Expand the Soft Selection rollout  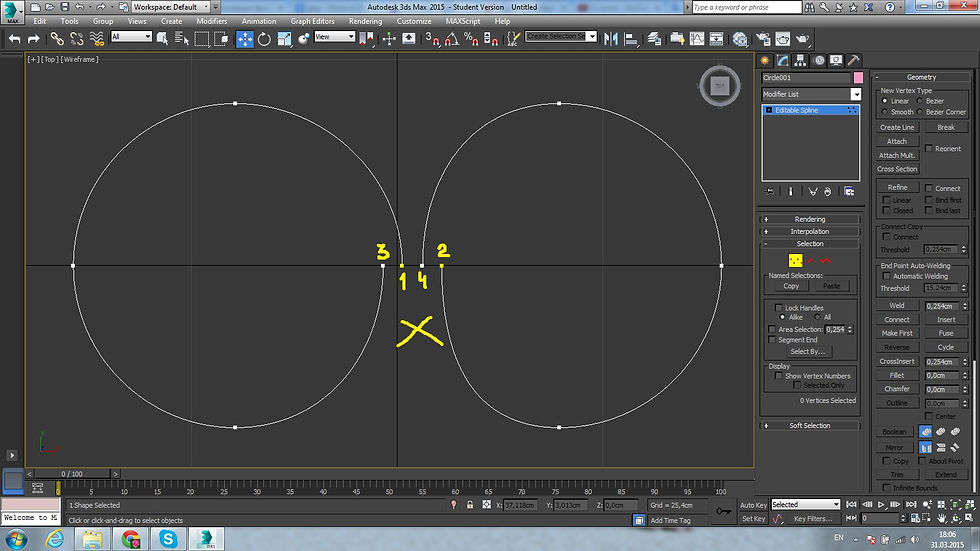809,425
